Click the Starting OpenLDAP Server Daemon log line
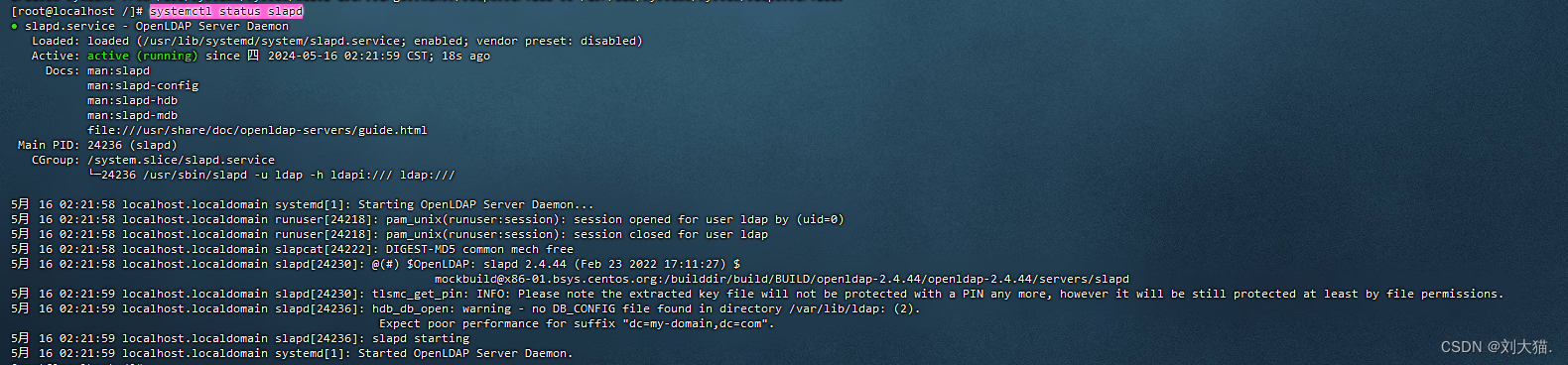The image size is (1568, 365). point(303,204)
